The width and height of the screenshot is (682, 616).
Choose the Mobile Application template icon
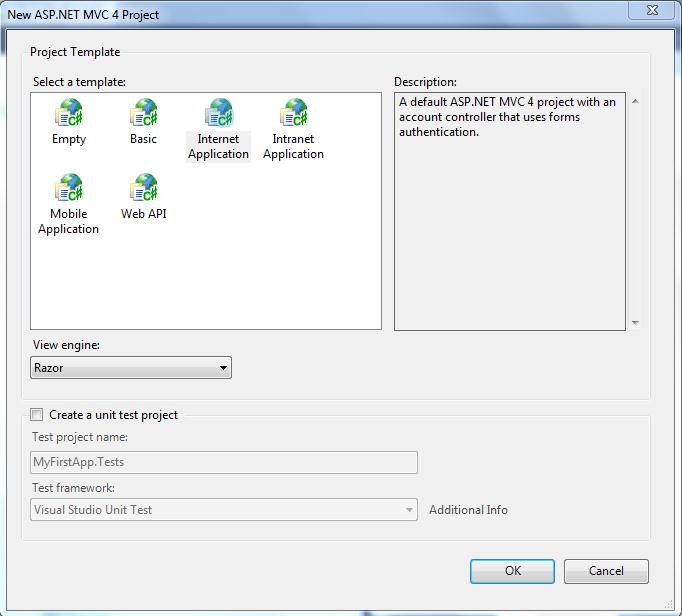(x=69, y=187)
